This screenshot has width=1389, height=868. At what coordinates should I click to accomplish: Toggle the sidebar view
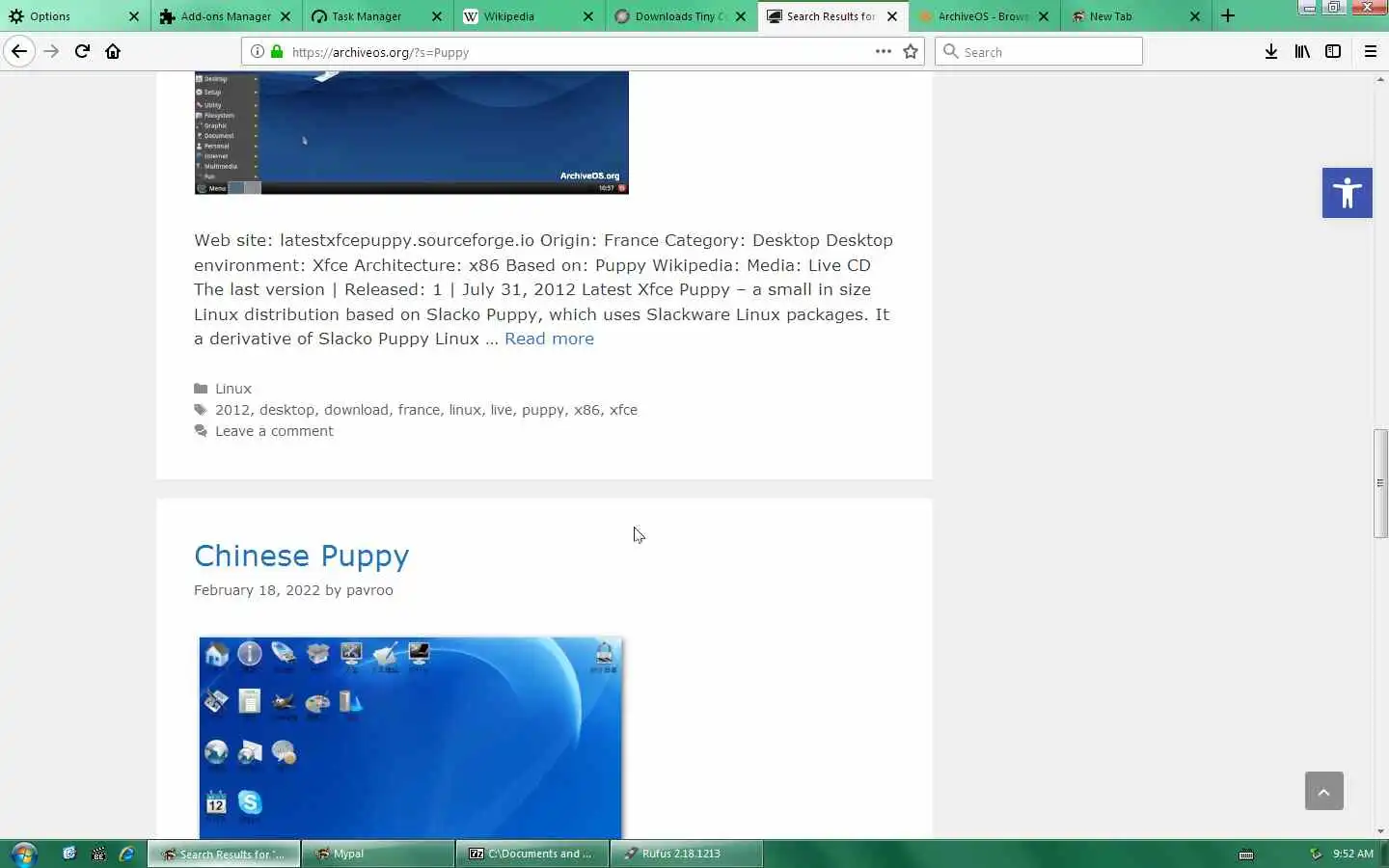1333,51
